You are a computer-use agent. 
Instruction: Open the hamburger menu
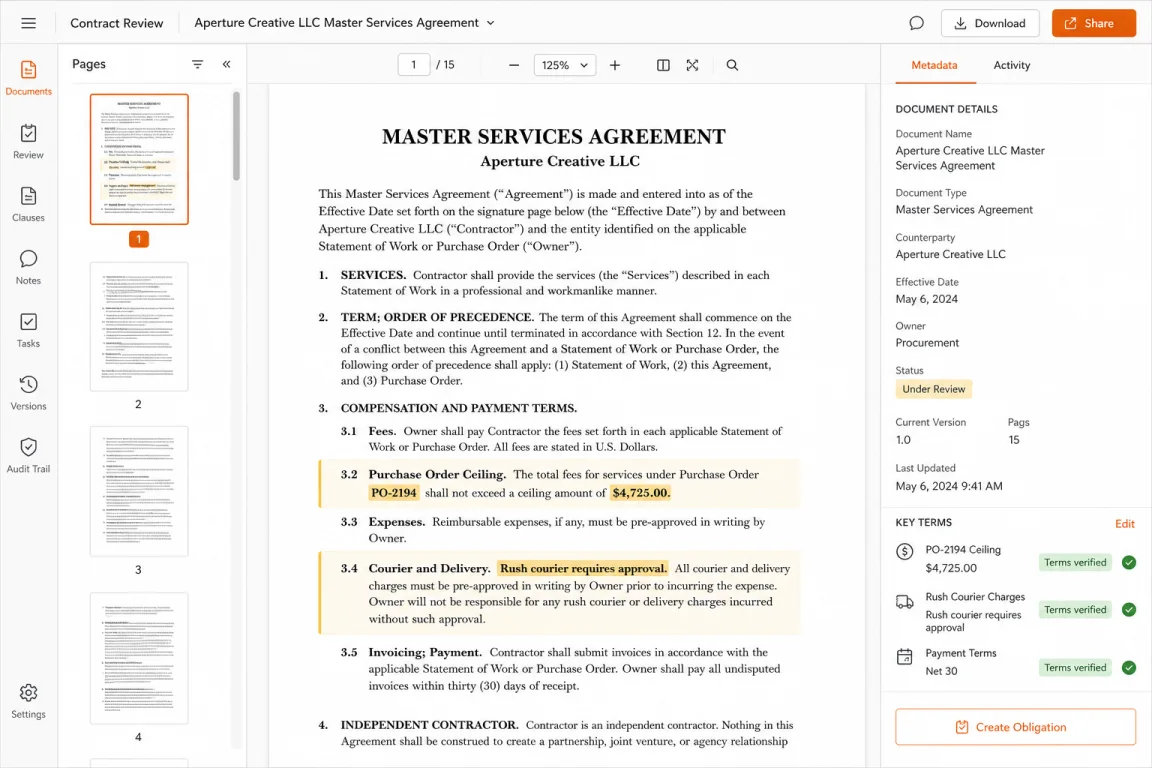(29, 23)
